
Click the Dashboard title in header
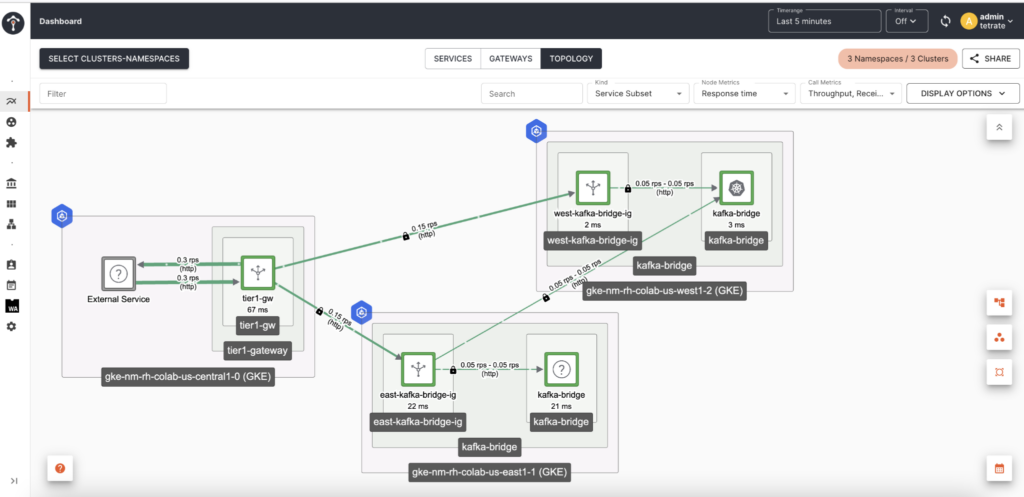click(x=61, y=21)
